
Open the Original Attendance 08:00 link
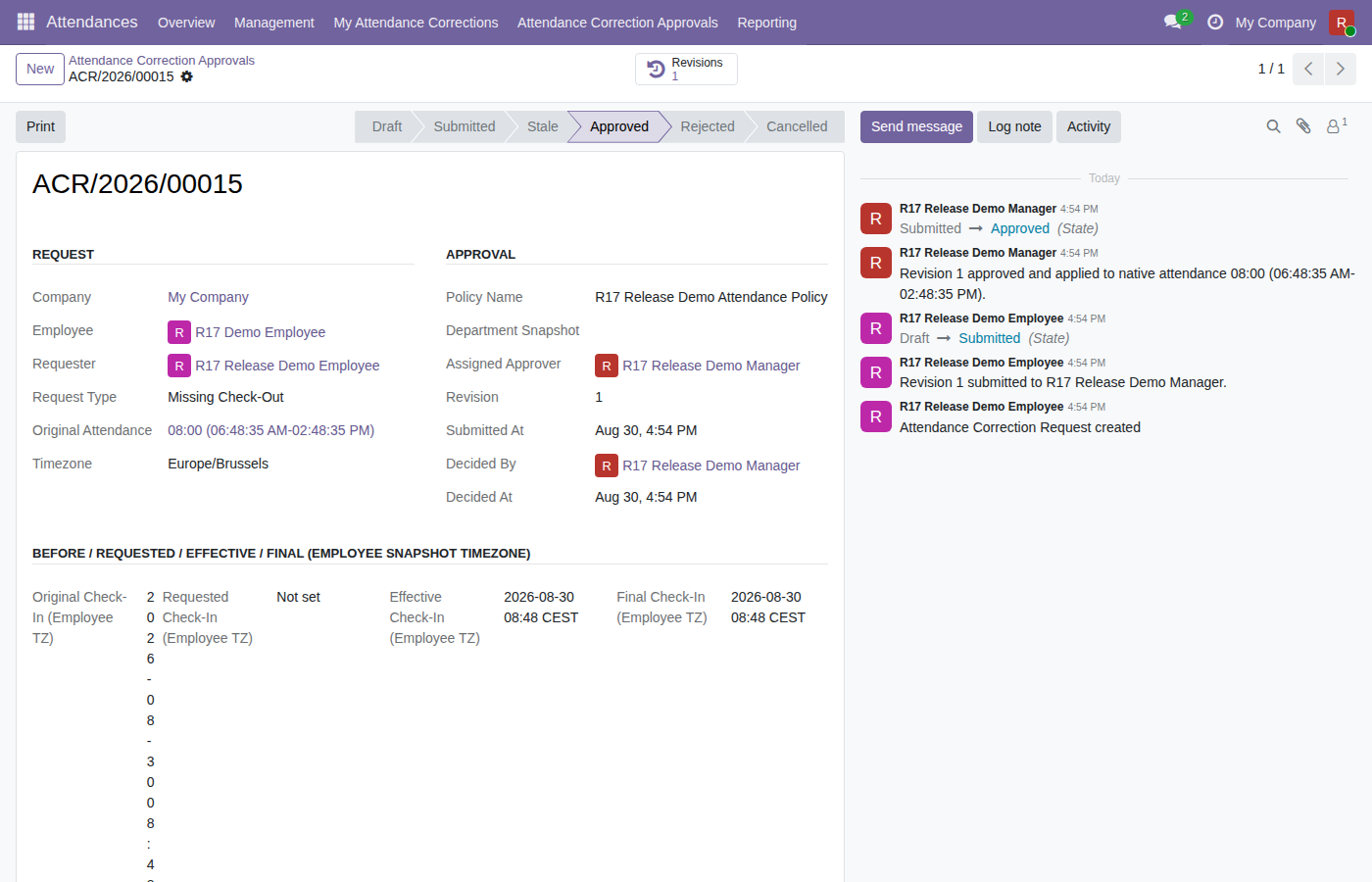pyautogui.click(x=271, y=430)
